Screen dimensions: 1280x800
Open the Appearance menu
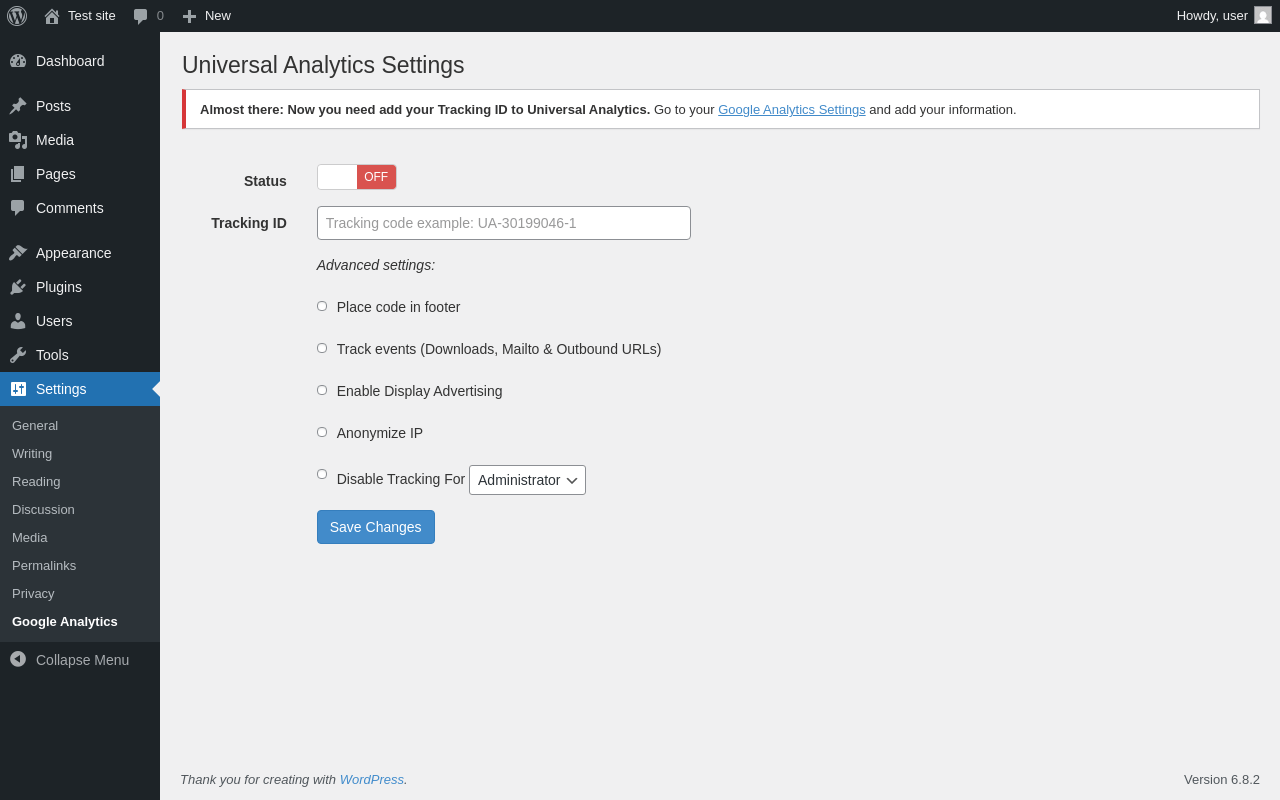(x=74, y=253)
